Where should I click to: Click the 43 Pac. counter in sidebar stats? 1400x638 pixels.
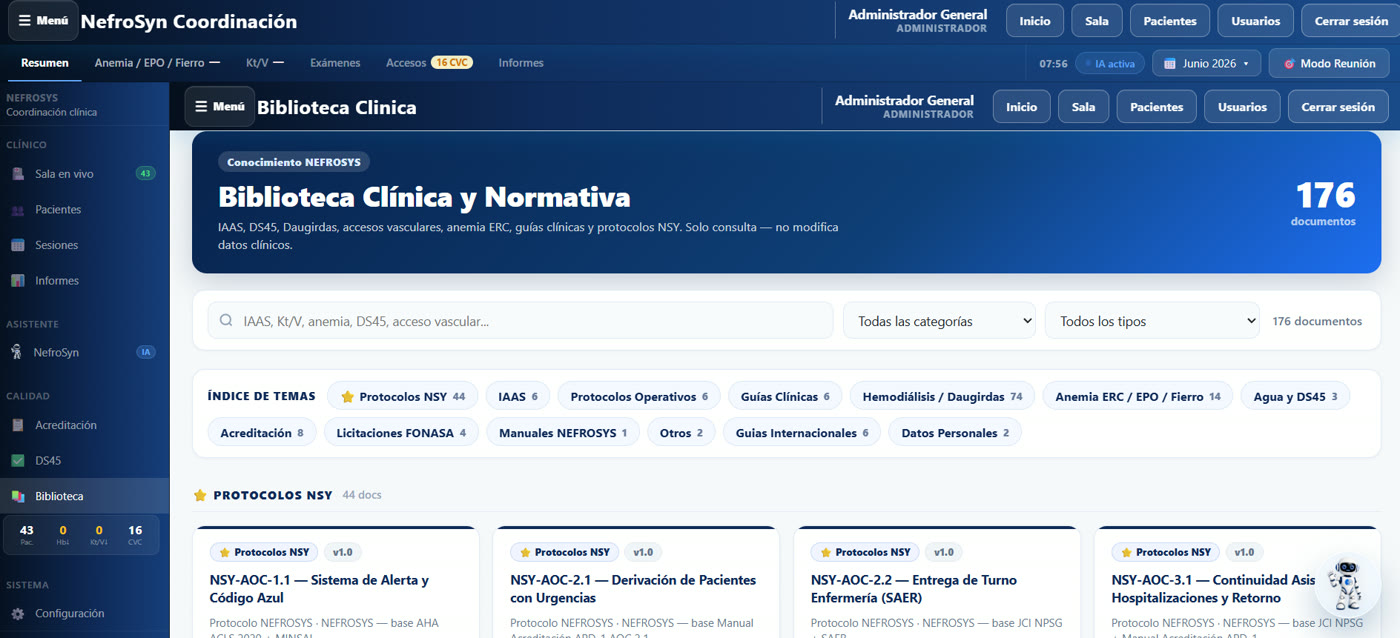tap(27, 535)
